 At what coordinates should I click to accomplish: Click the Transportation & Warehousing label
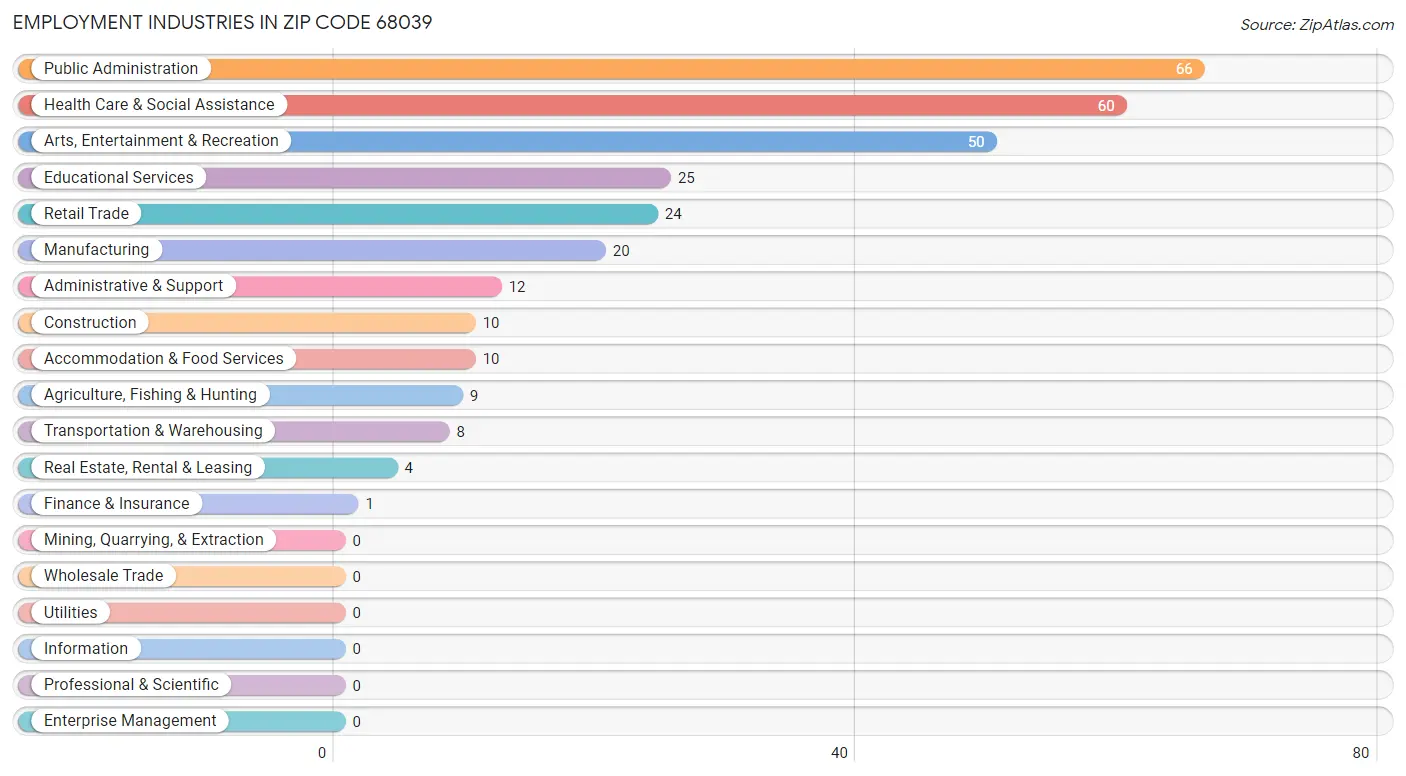[153, 431]
